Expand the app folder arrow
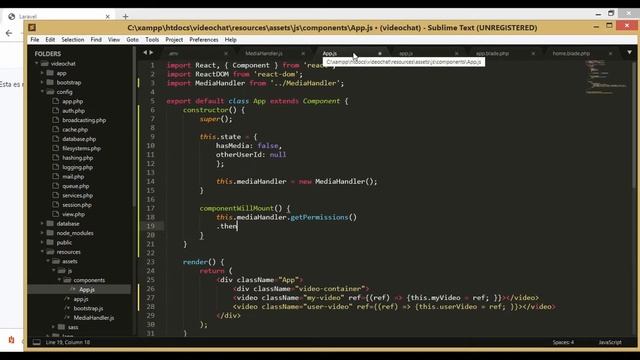Screen dimensions: 640x360 42,73
